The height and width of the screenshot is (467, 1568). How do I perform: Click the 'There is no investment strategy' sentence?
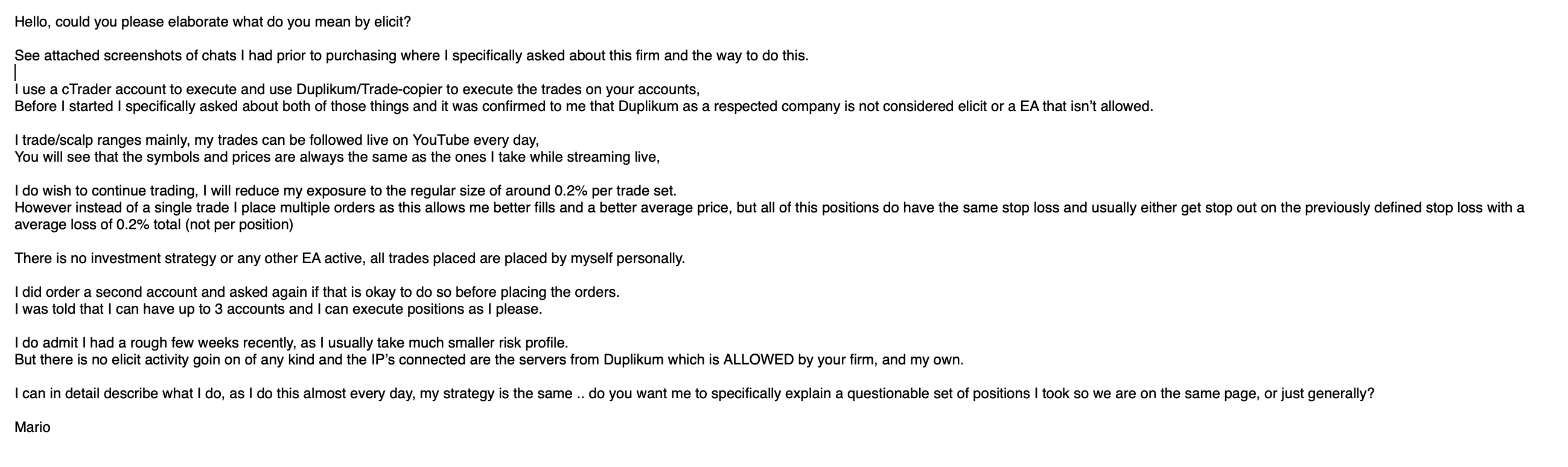click(x=349, y=259)
